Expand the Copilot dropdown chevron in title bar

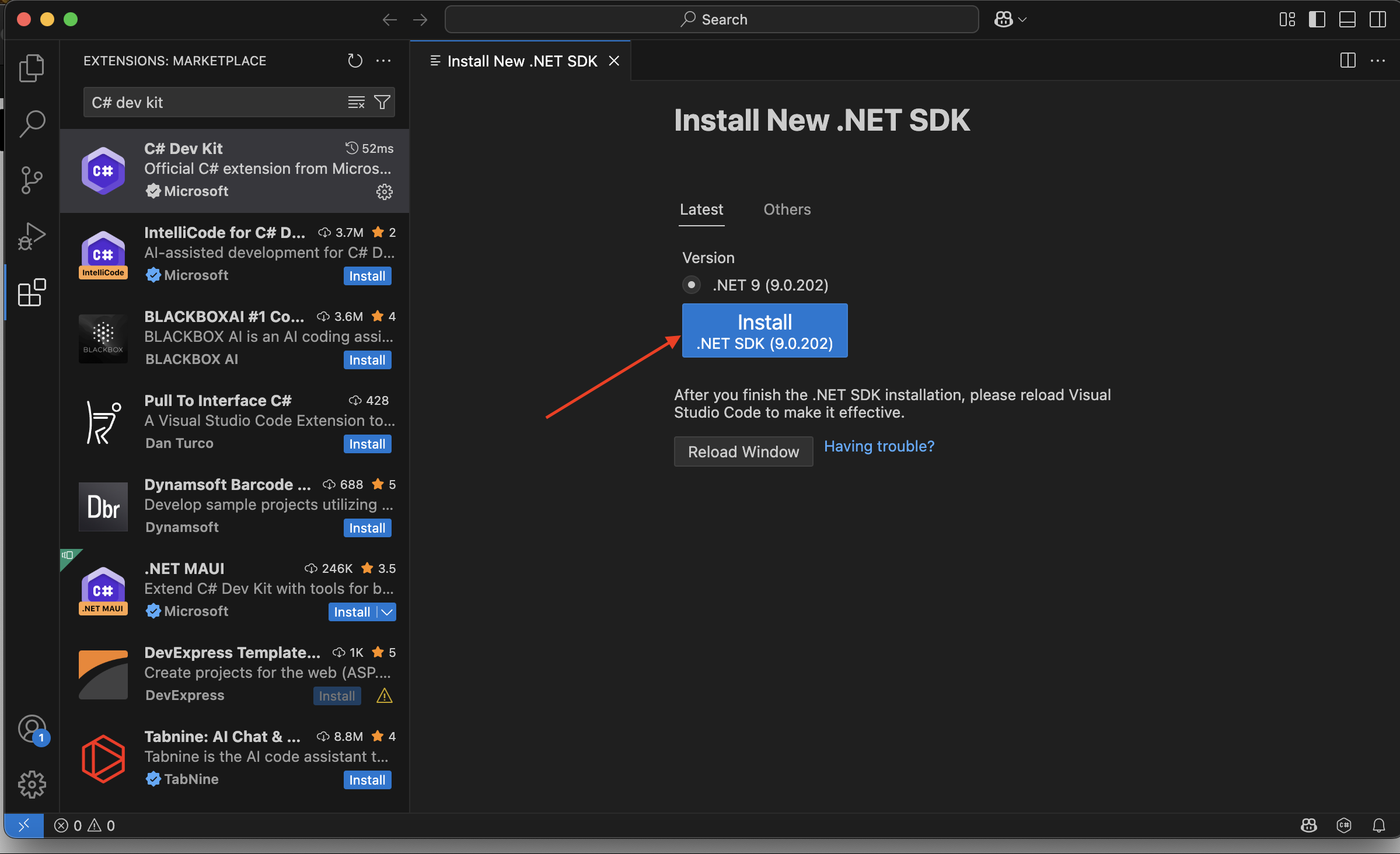point(1022,20)
